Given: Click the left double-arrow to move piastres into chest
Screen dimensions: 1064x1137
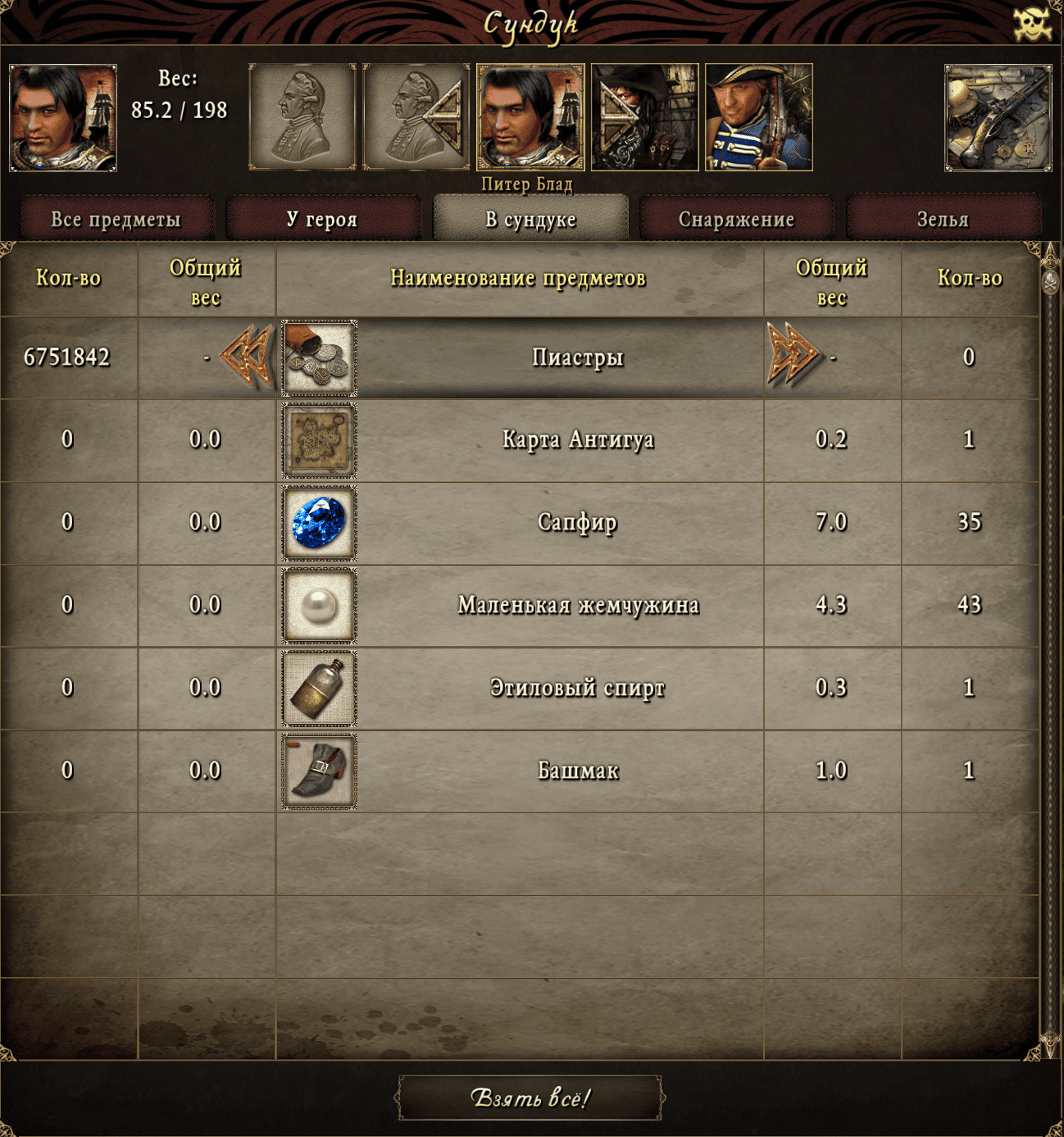Looking at the screenshot, I should tap(247, 357).
